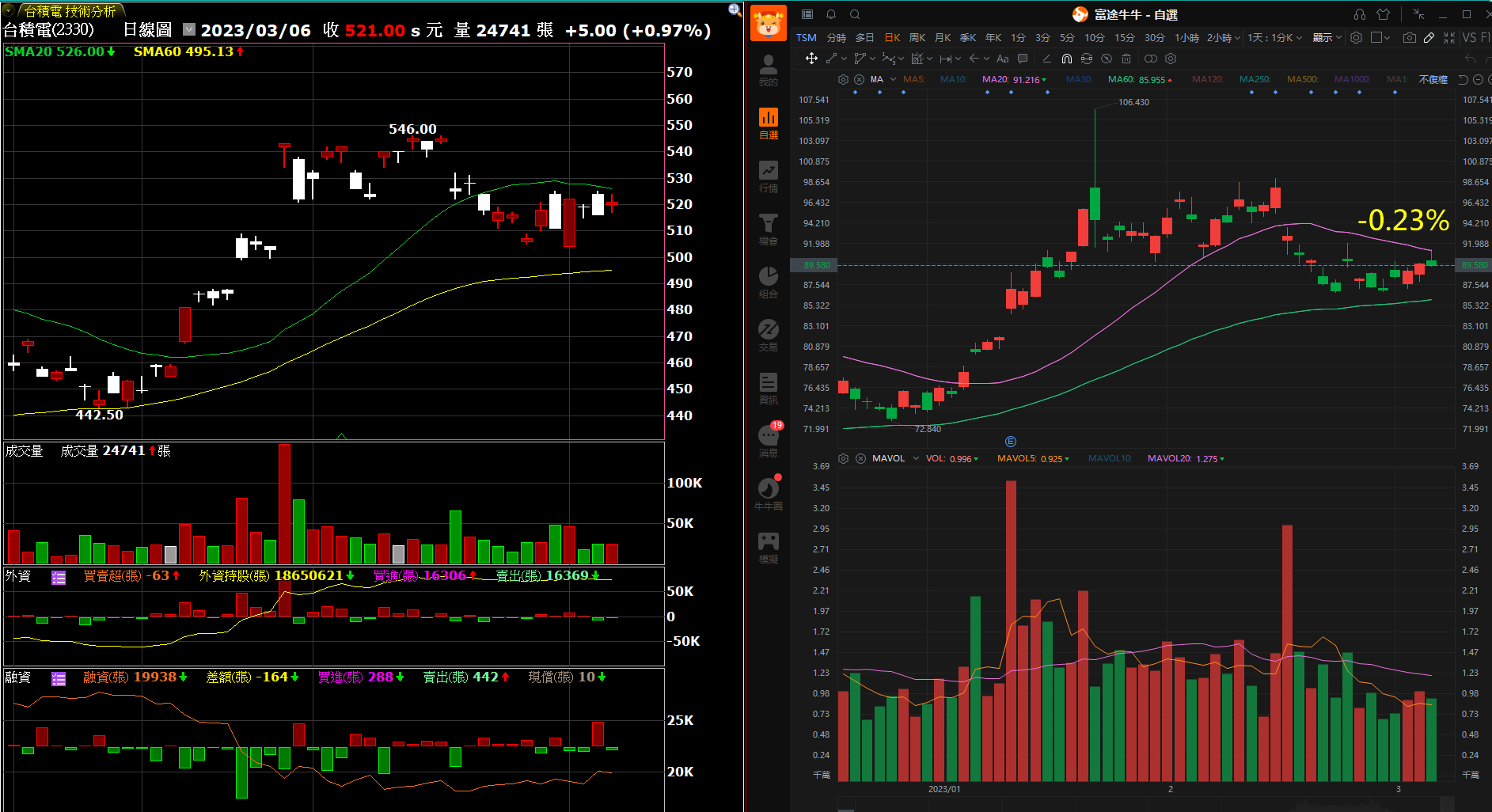Open the 融資 list icon in left chart

coord(59,678)
